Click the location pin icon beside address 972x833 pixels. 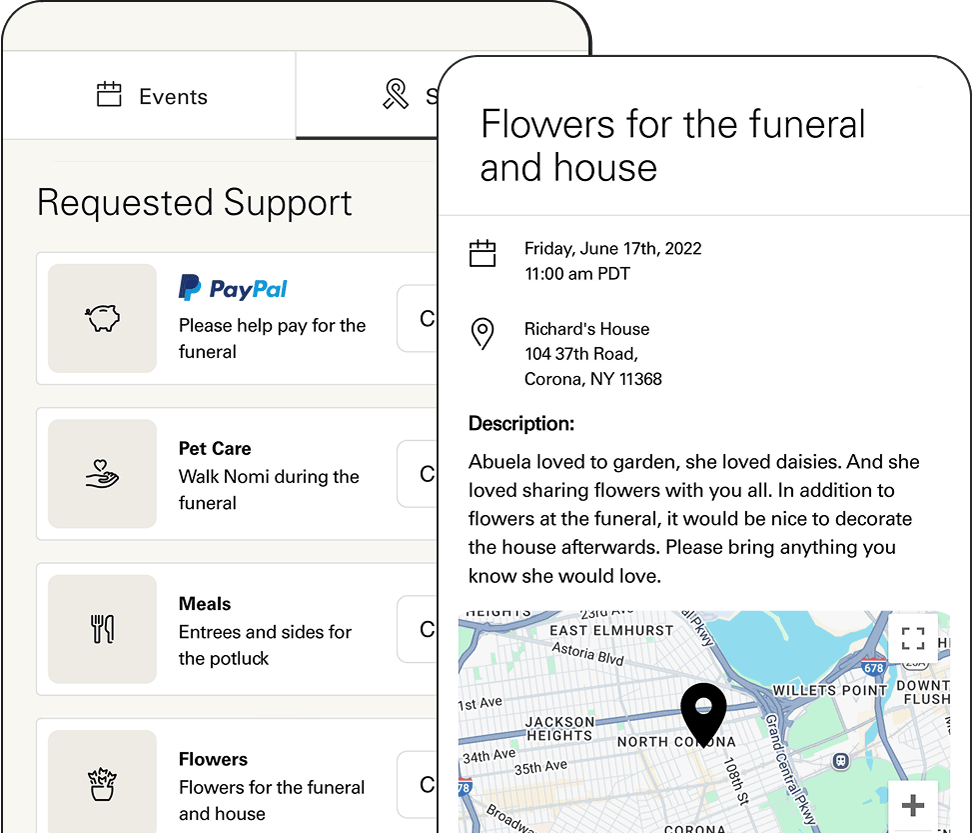pyautogui.click(x=482, y=333)
